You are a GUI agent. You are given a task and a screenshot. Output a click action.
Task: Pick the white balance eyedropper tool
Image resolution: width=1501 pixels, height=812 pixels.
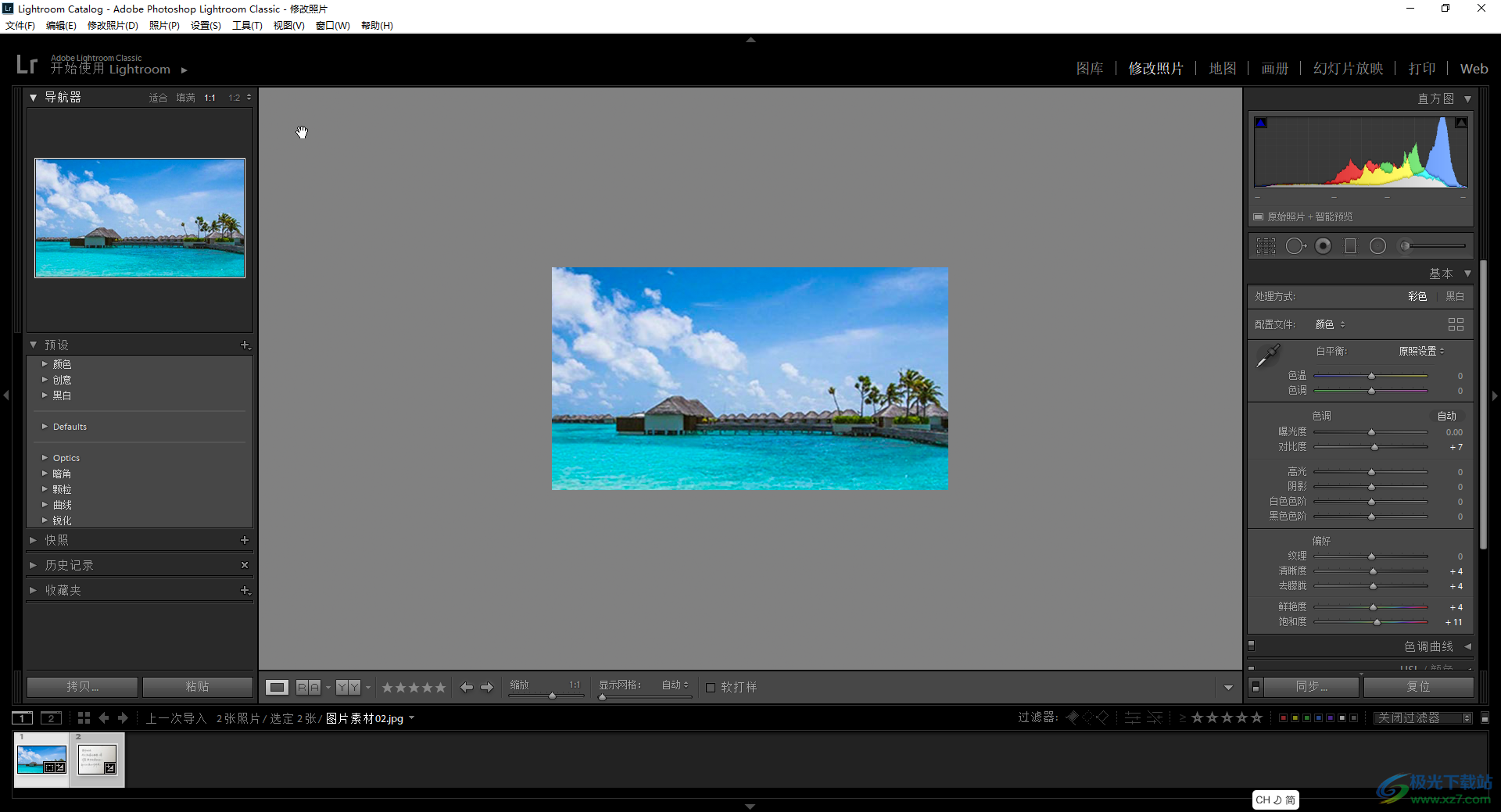click(x=1267, y=356)
